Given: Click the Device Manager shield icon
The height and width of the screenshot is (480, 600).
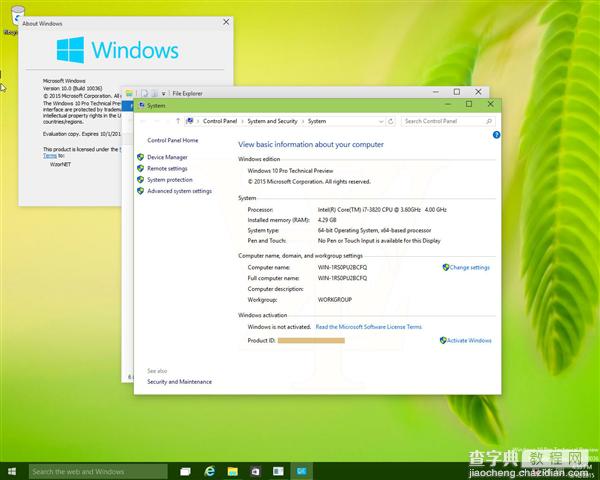Looking at the screenshot, I should click(140, 157).
